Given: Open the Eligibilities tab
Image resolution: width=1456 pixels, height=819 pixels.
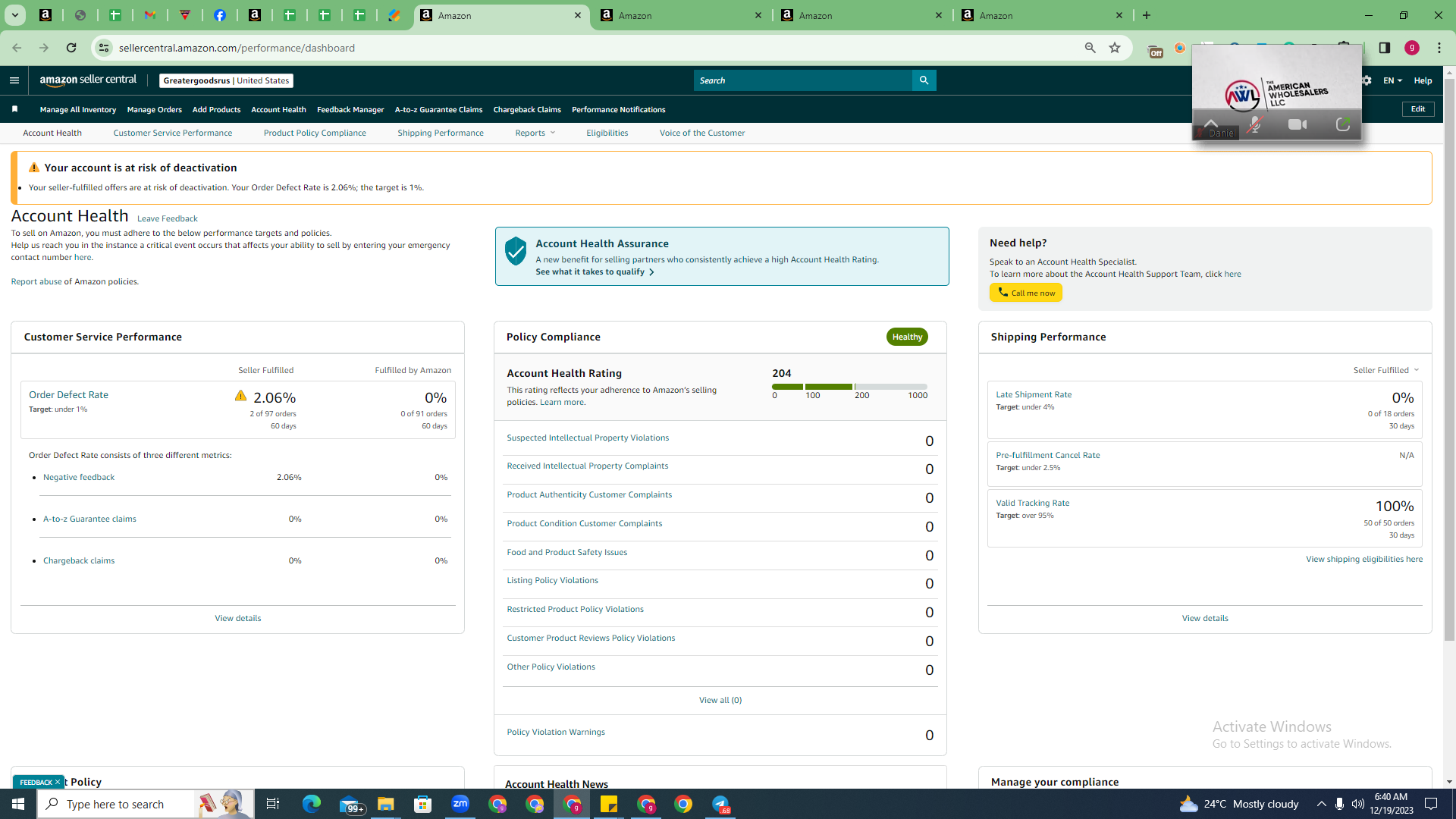Looking at the screenshot, I should point(607,133).
